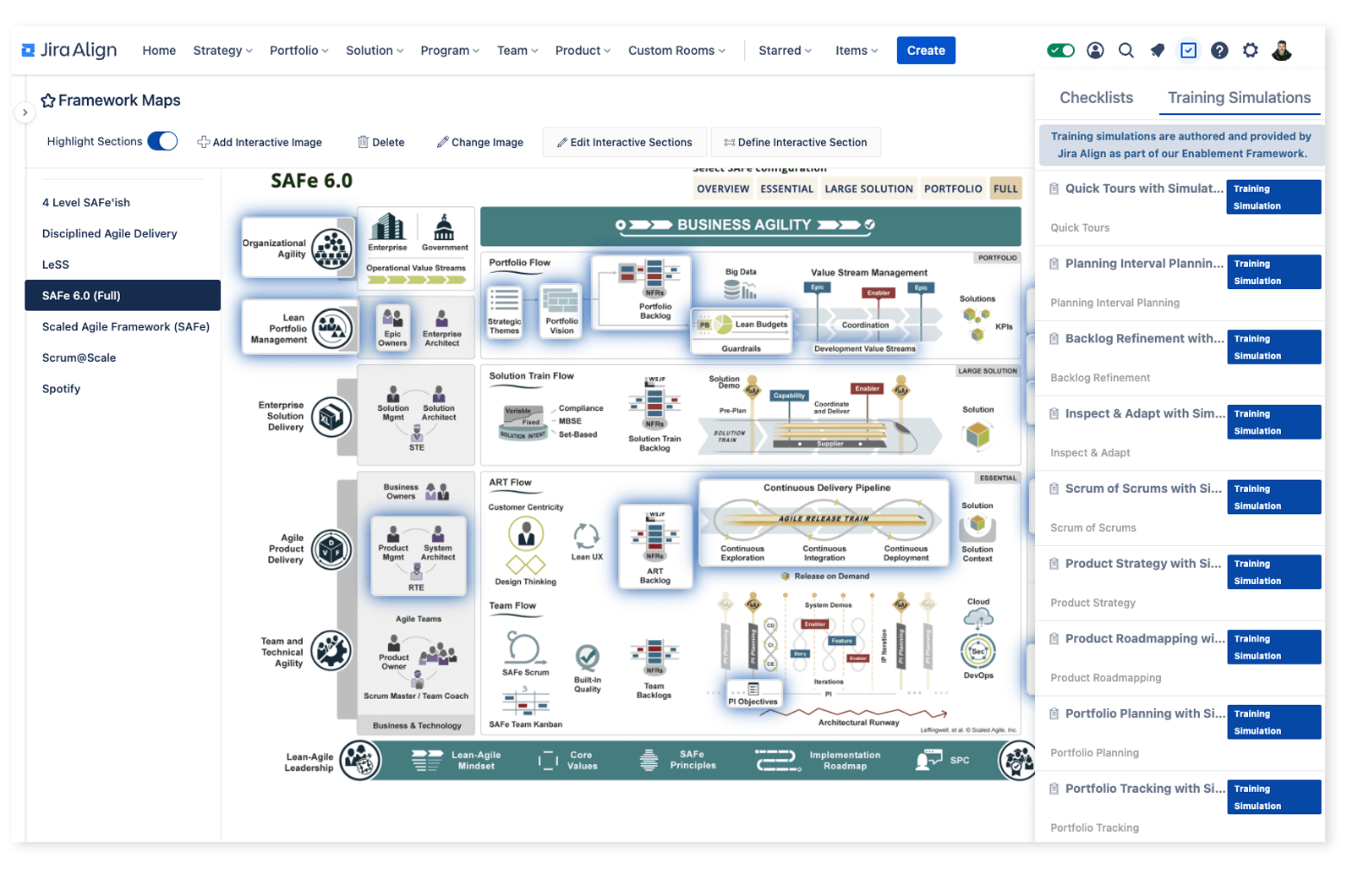Open the search magnifier icon
This screenshot has width=1358, height=896.
click(1125, 51)
